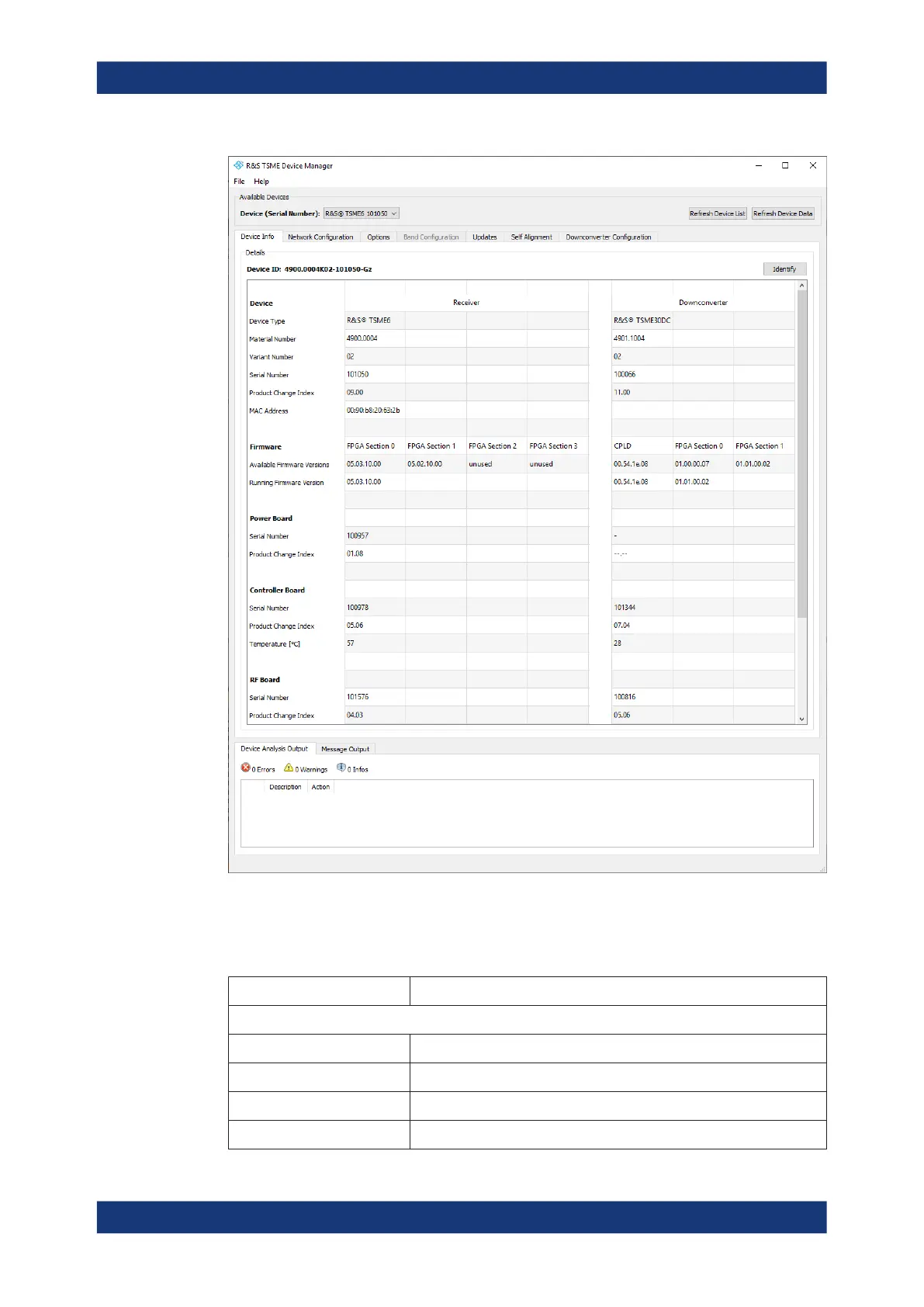Open the File menu
Image resolution: width=924 pixels, height=1307 pixels.
click(239, 182)
